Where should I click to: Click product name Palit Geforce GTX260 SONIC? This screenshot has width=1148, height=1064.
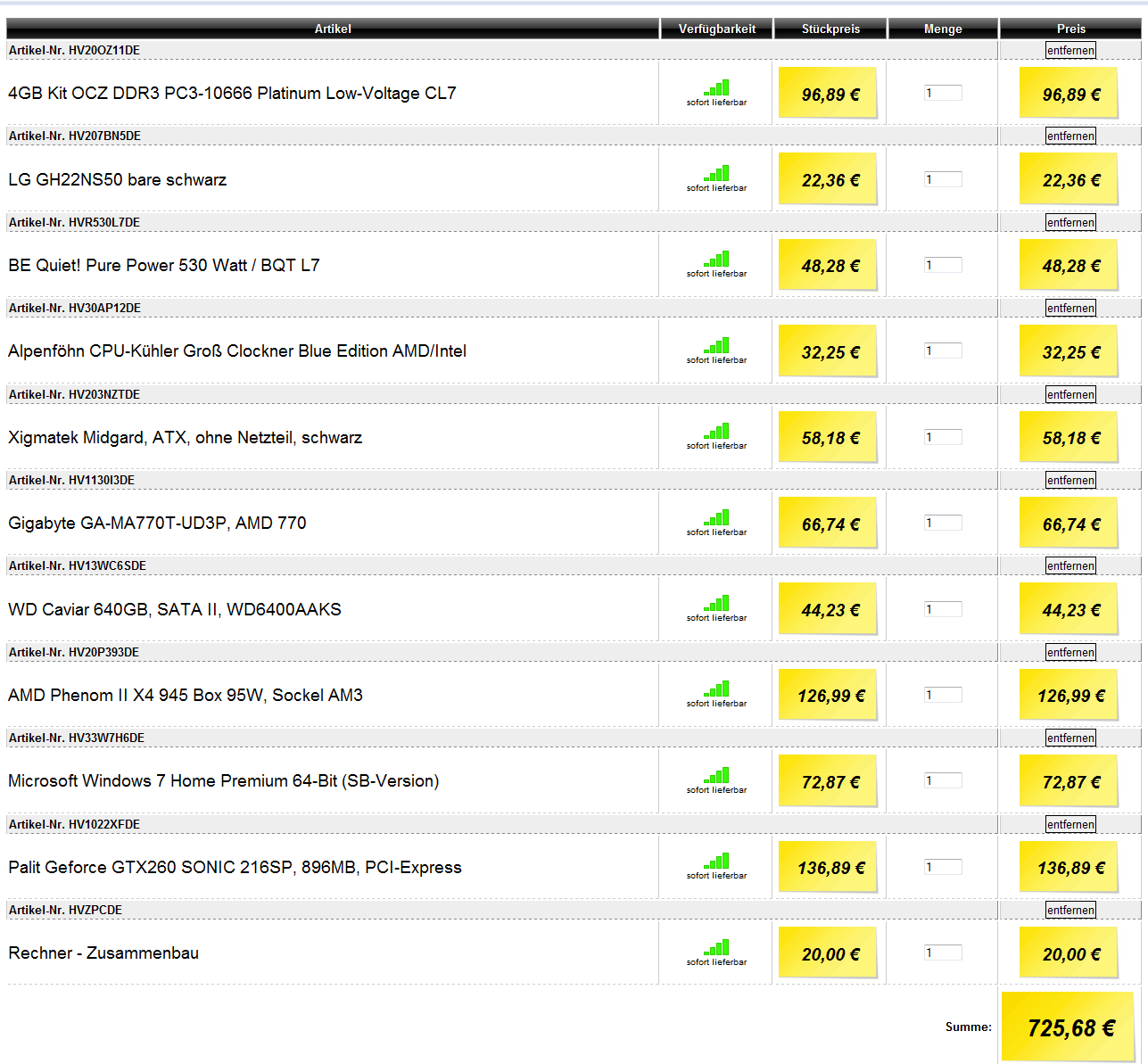235,867
